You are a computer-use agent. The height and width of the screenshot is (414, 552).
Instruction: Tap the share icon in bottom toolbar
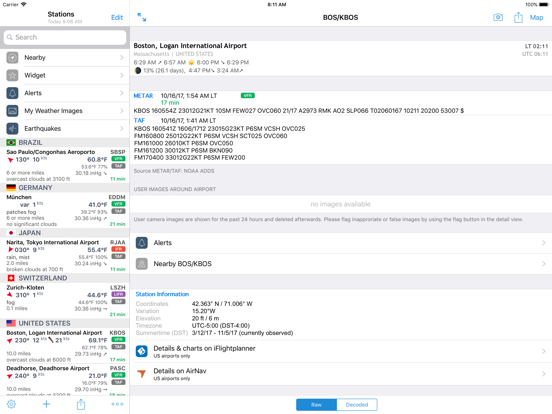pos(81,404)
